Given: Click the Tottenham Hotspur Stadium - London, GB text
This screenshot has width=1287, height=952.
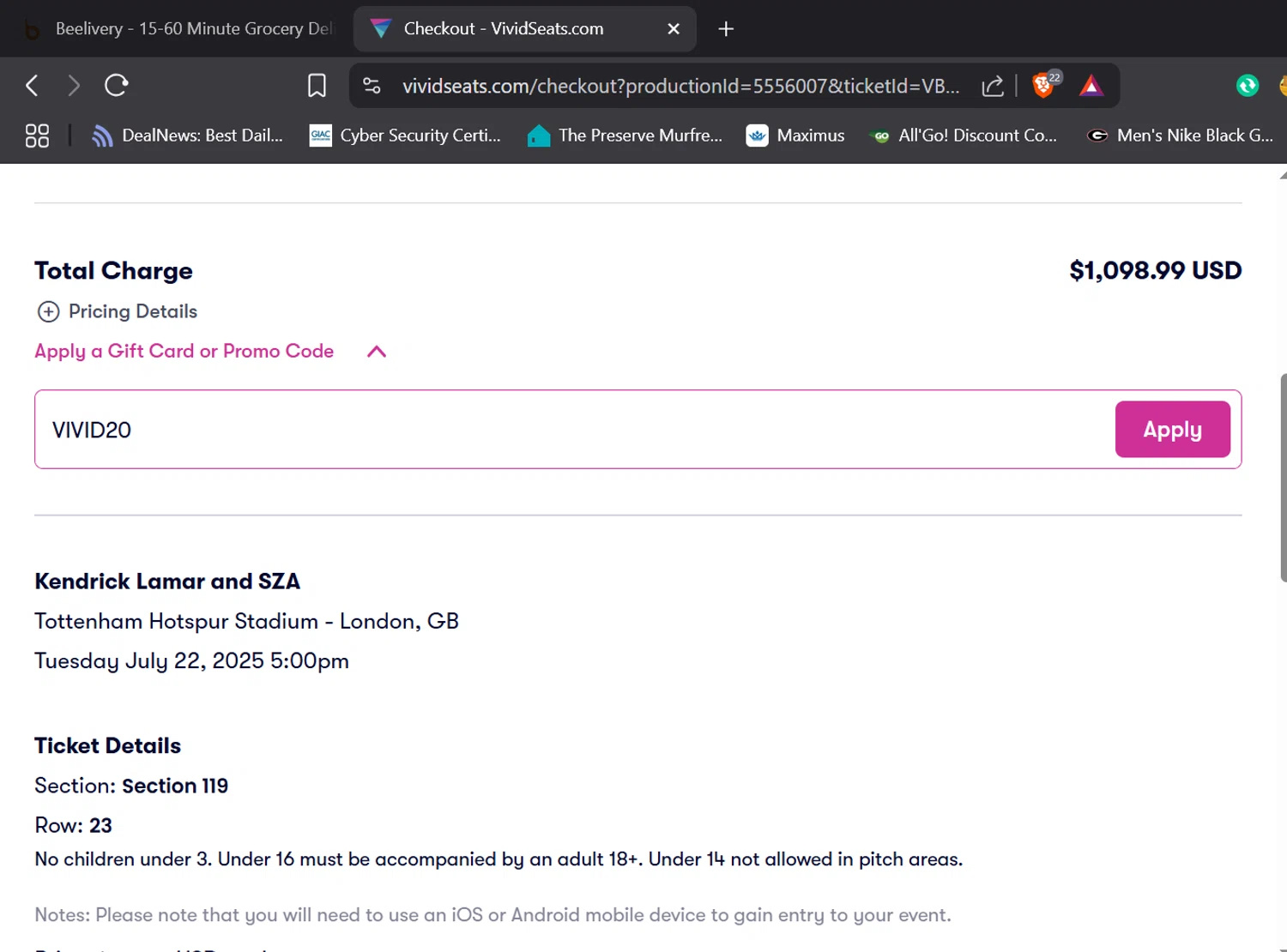Looking at the screenshot, I should 246,621.
